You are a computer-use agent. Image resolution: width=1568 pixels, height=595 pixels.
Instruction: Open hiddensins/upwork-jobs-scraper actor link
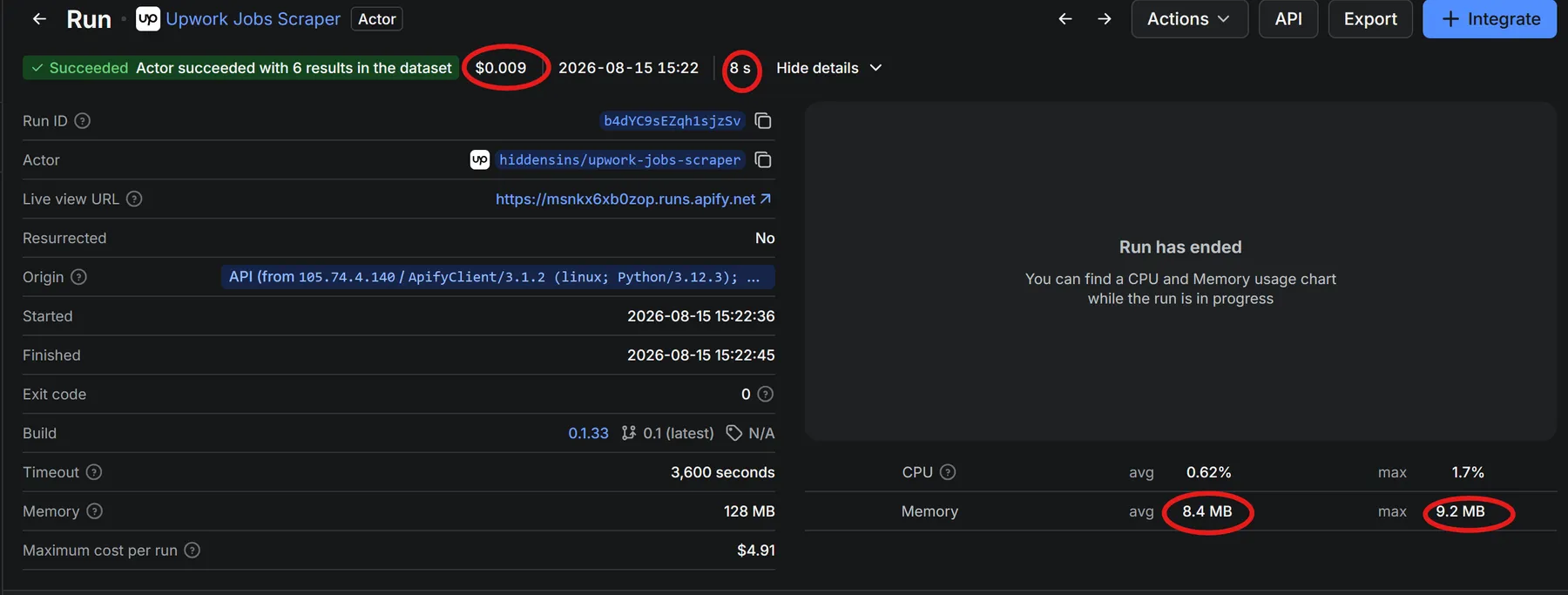click(x=619, y=159)
